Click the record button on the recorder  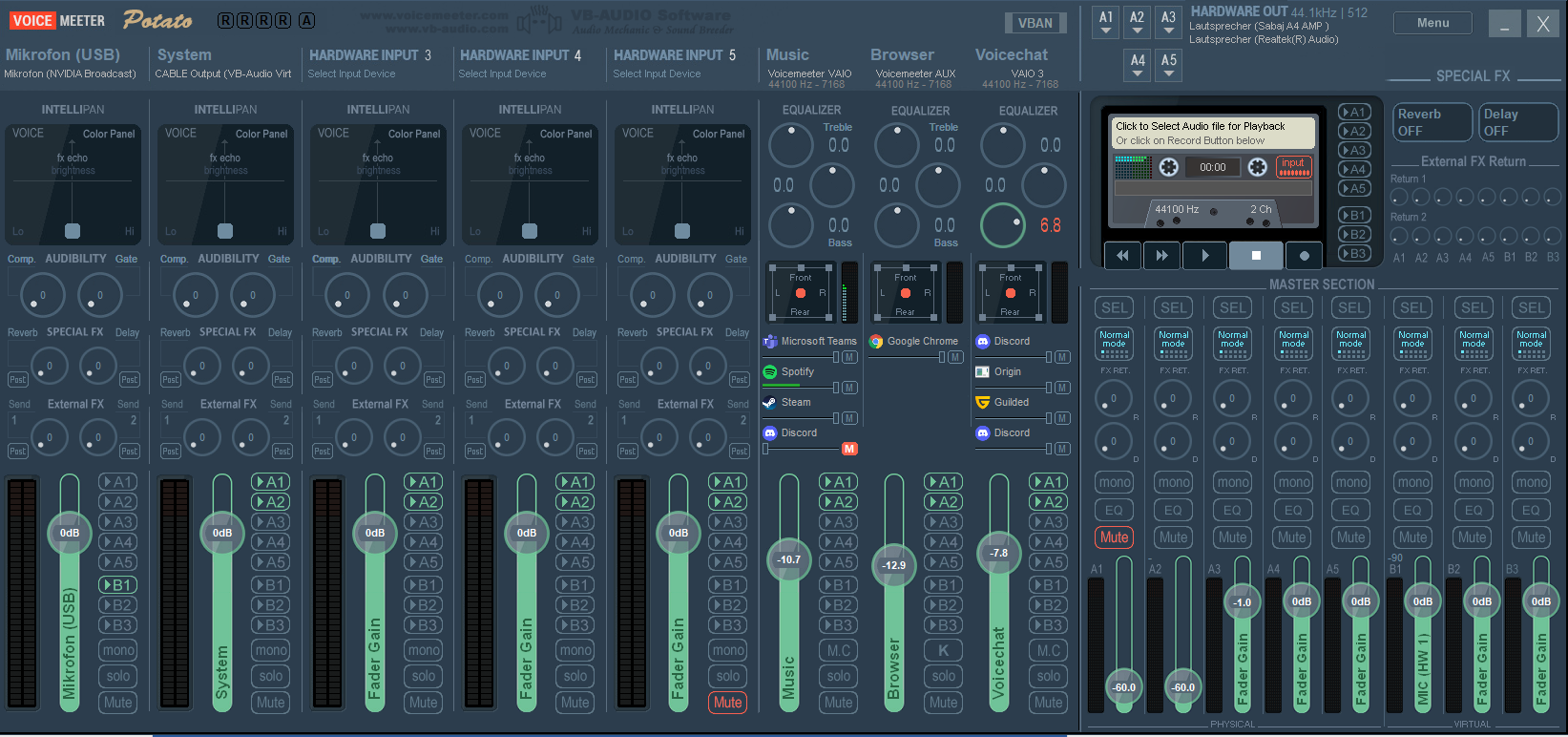[x=1304, y=255]
